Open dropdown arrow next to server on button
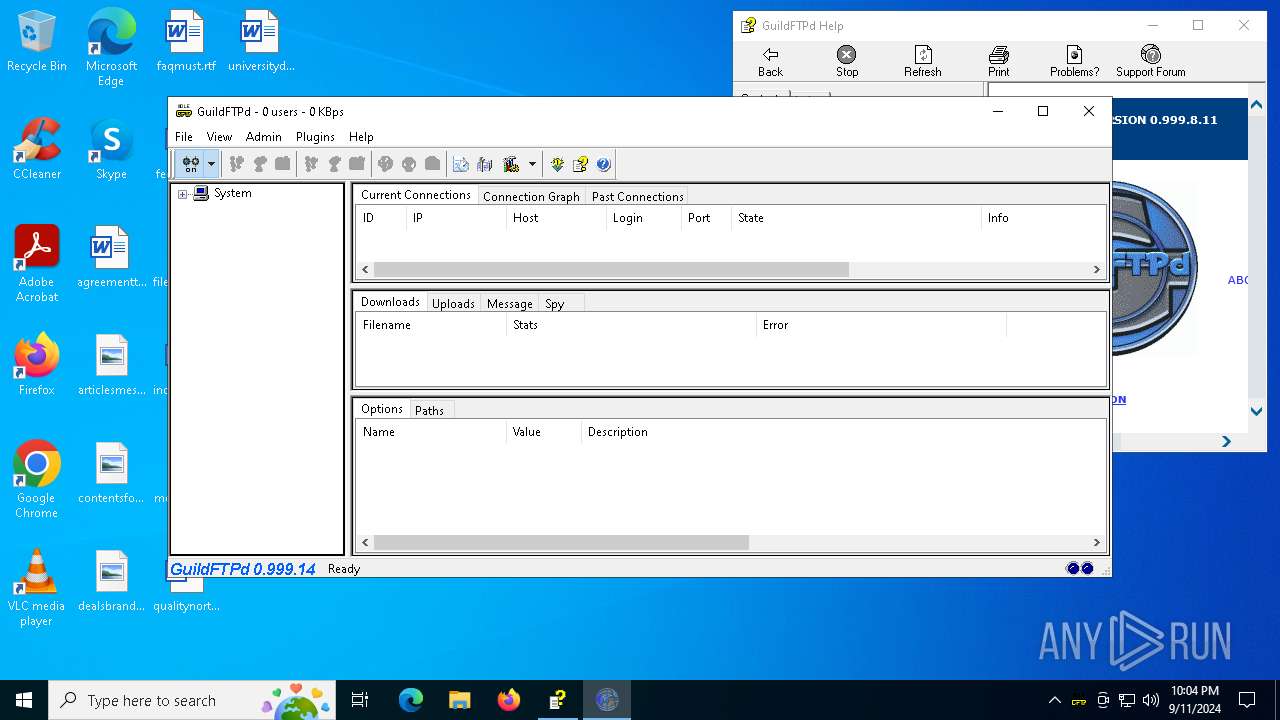Viewport: 1280px width, 720px height. 211,164
